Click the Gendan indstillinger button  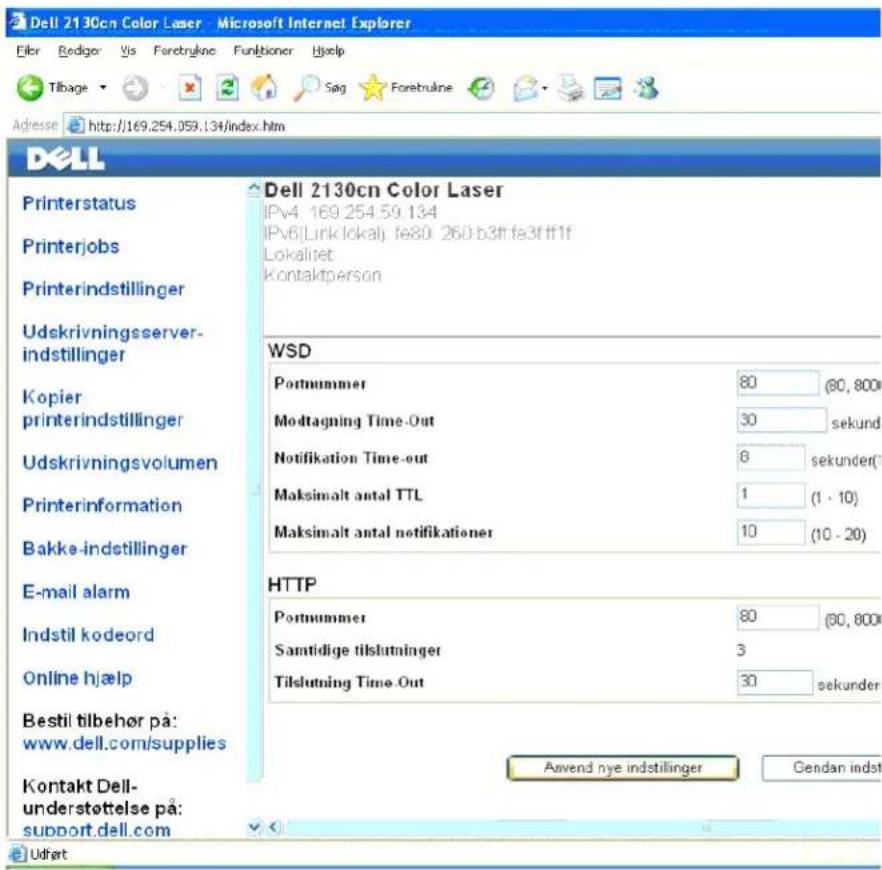[821, 768]
